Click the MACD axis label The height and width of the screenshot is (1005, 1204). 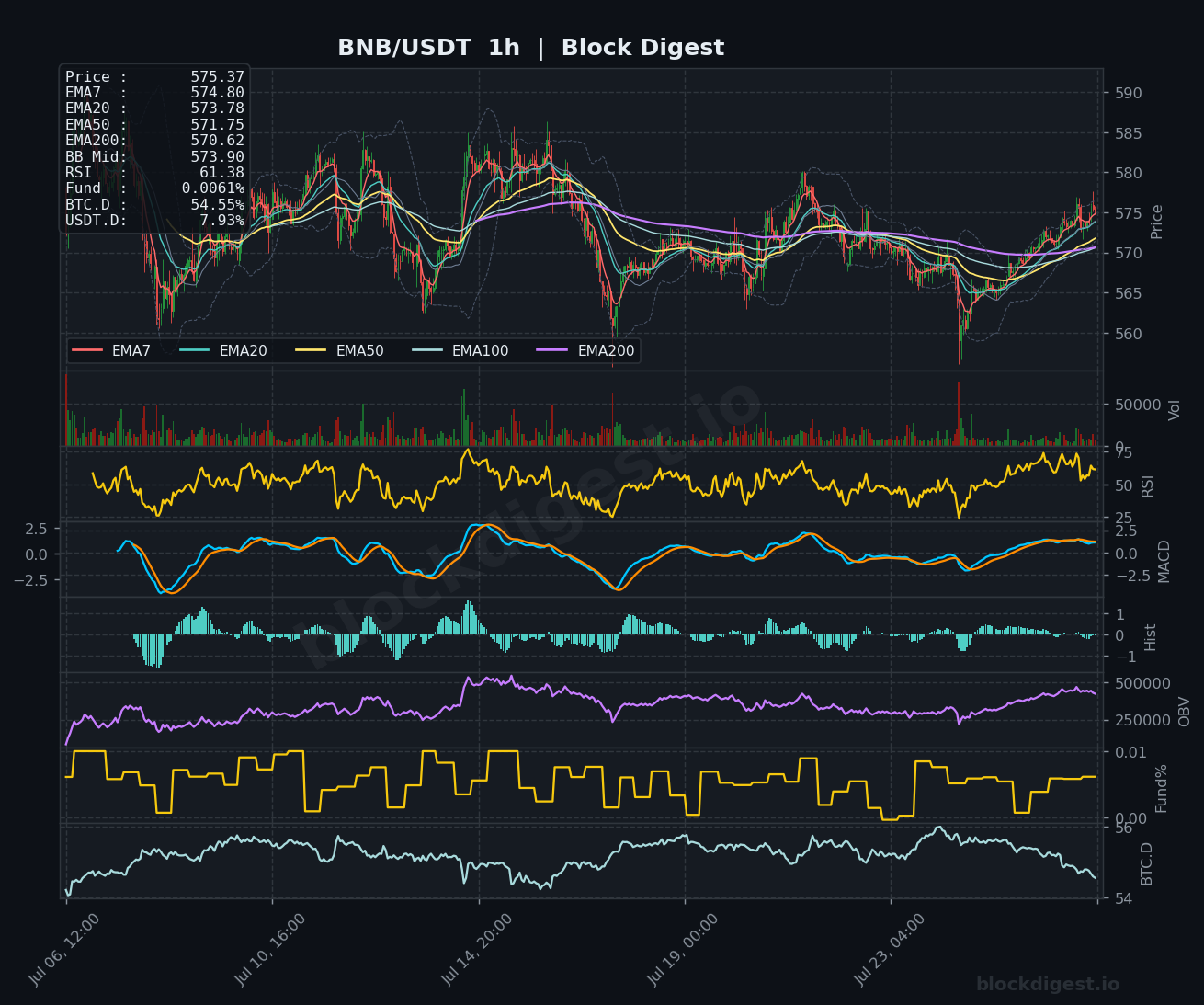tap(1164, 561)
